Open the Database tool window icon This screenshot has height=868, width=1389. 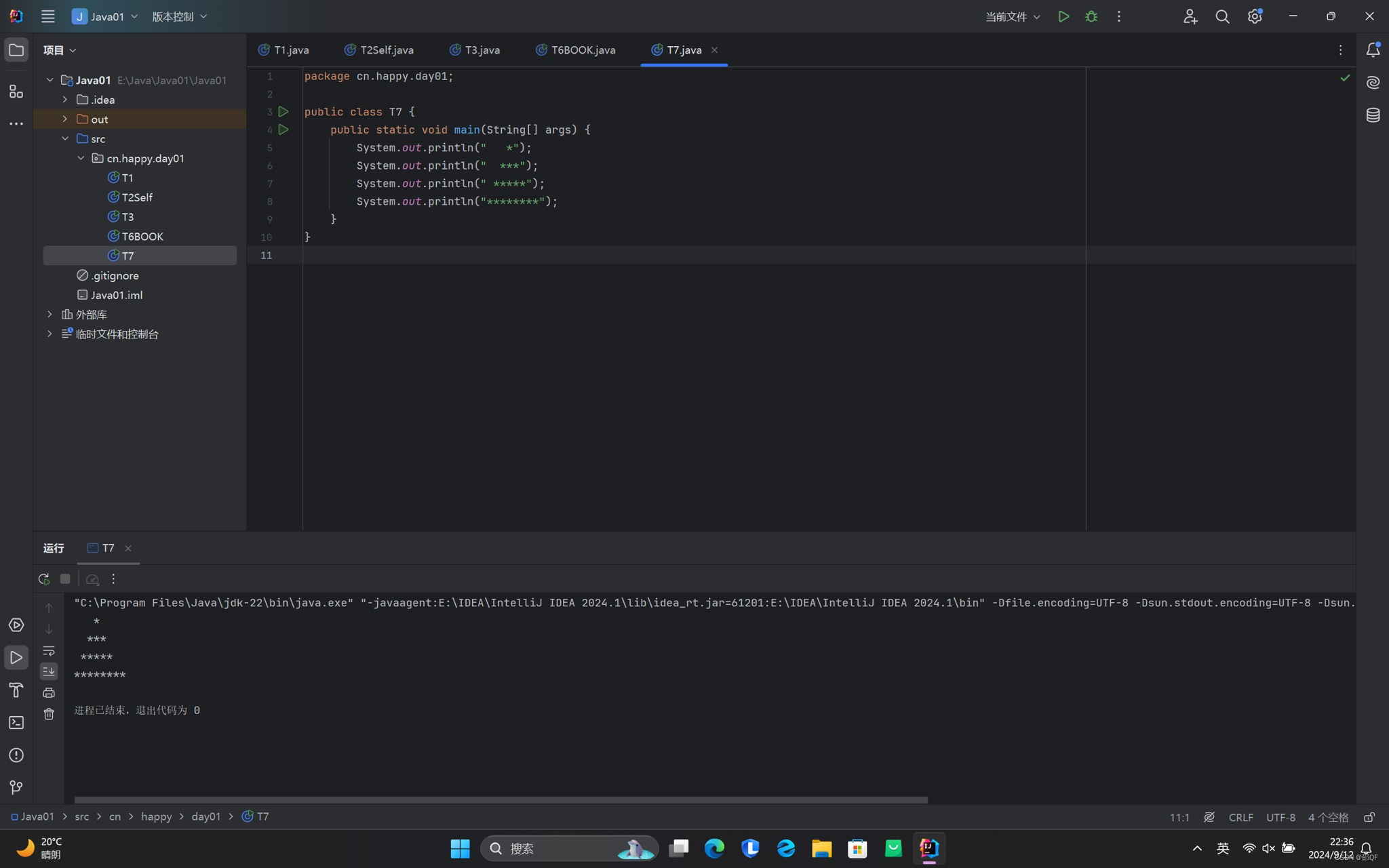click(1373, 115)
